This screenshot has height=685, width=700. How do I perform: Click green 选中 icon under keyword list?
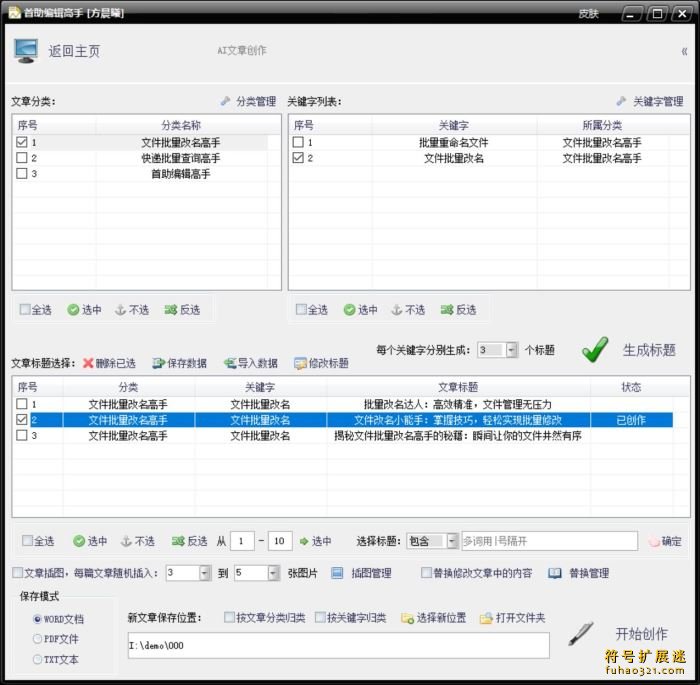(x=349, y=309)
